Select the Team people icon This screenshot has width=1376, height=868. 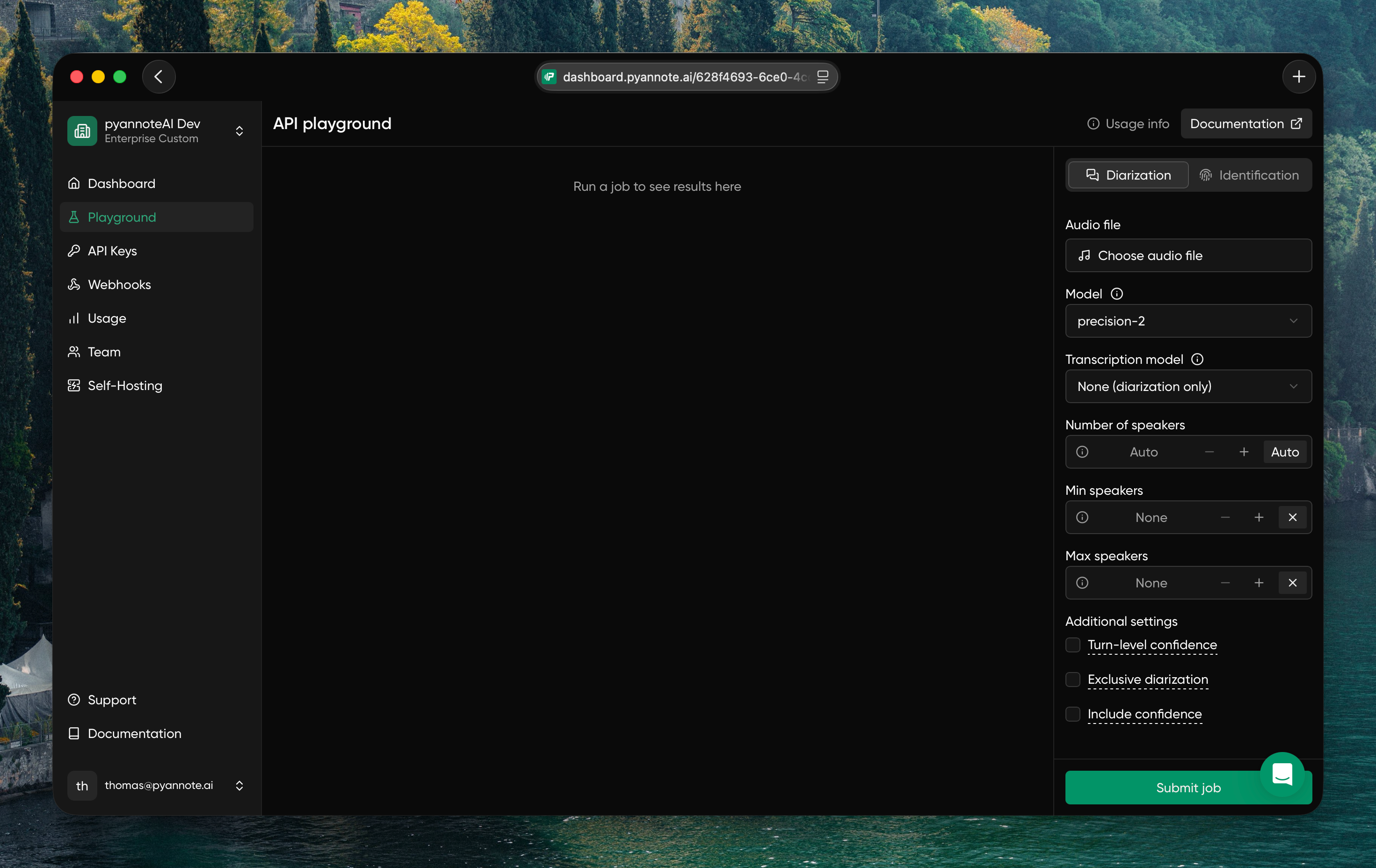tap(74, 352)
